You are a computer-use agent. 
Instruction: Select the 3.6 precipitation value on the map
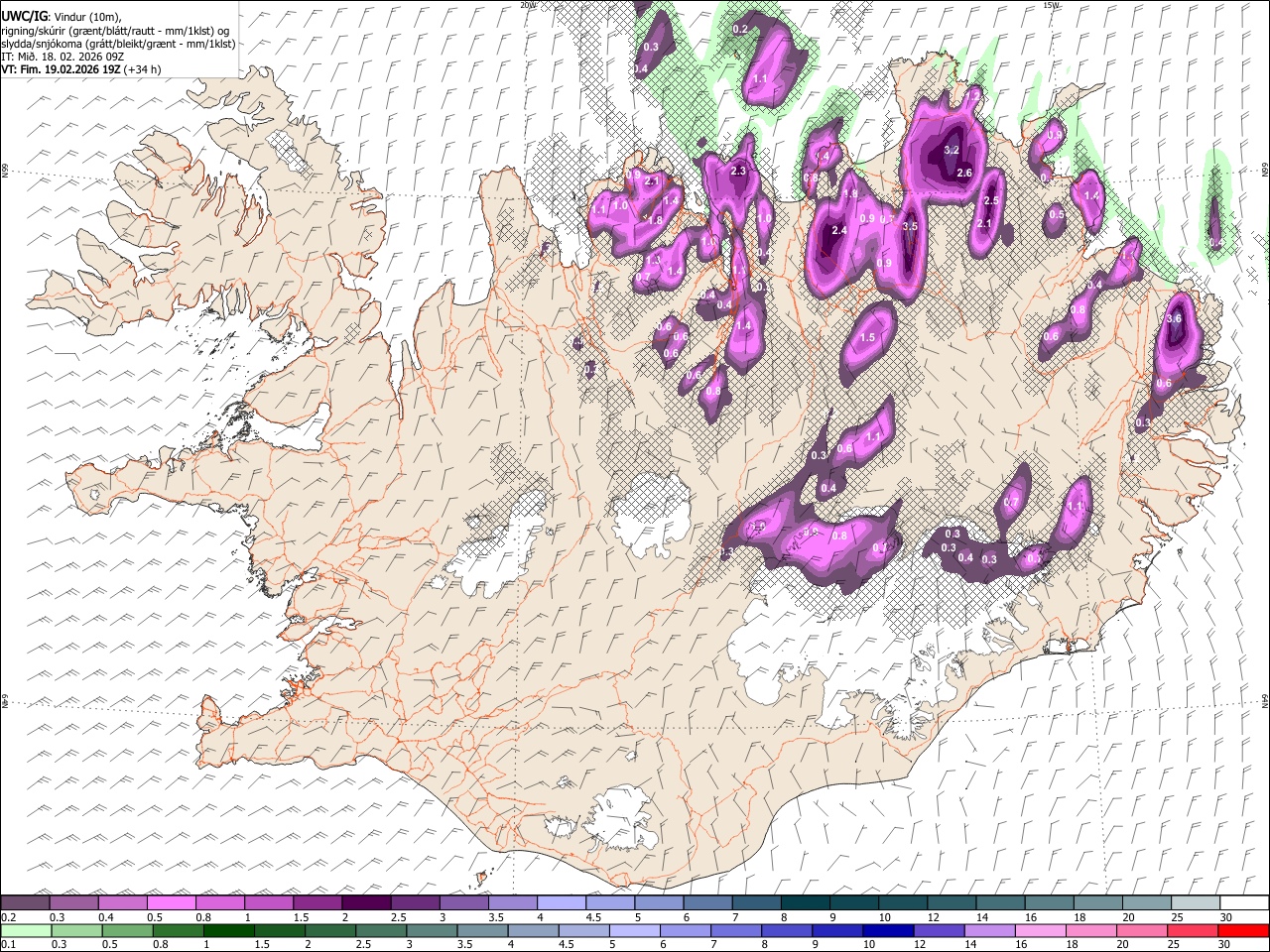(1175, 318)
